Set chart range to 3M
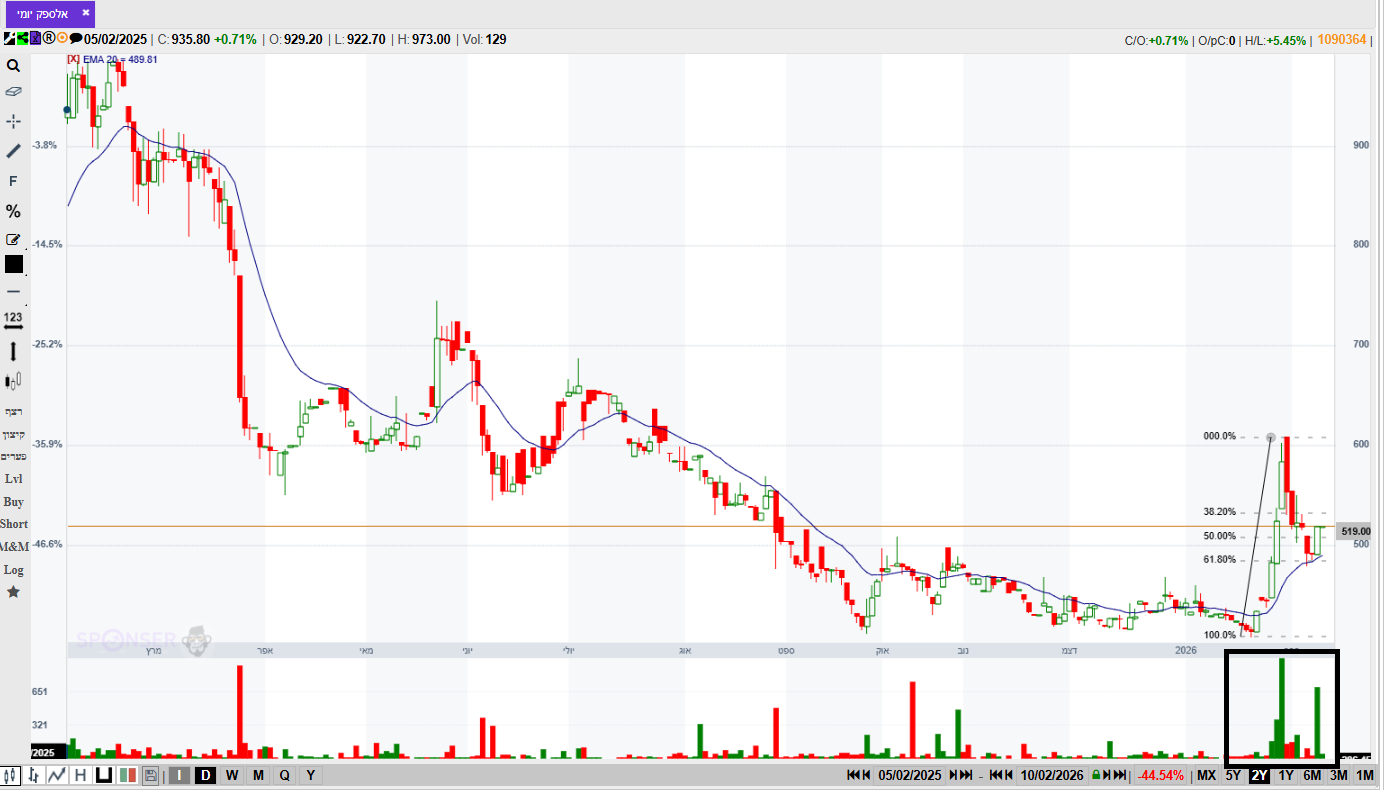The height and width of the screenshot is (792, 1384). [1338, 775]
